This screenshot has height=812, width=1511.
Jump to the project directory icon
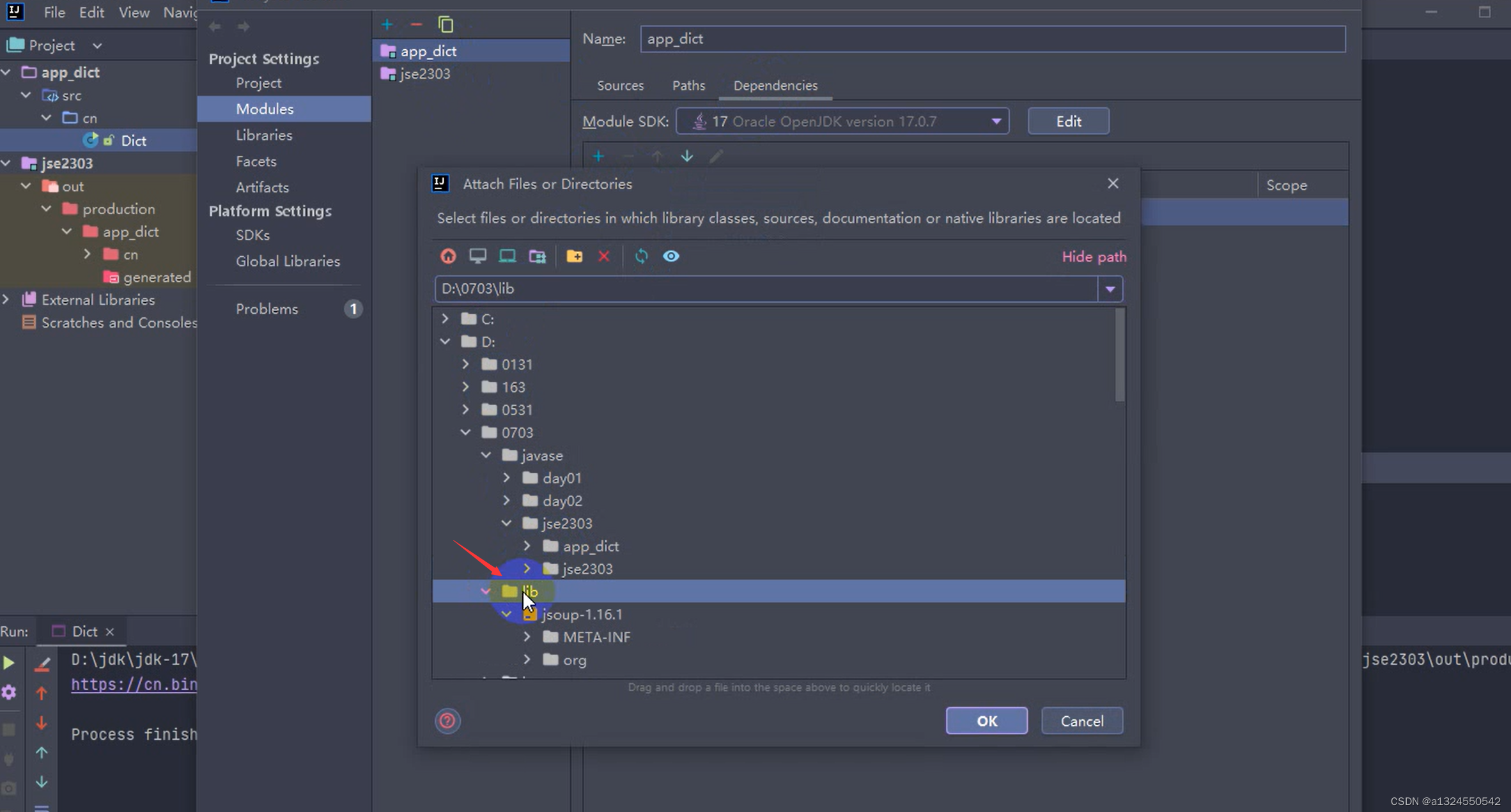point(508,256)
